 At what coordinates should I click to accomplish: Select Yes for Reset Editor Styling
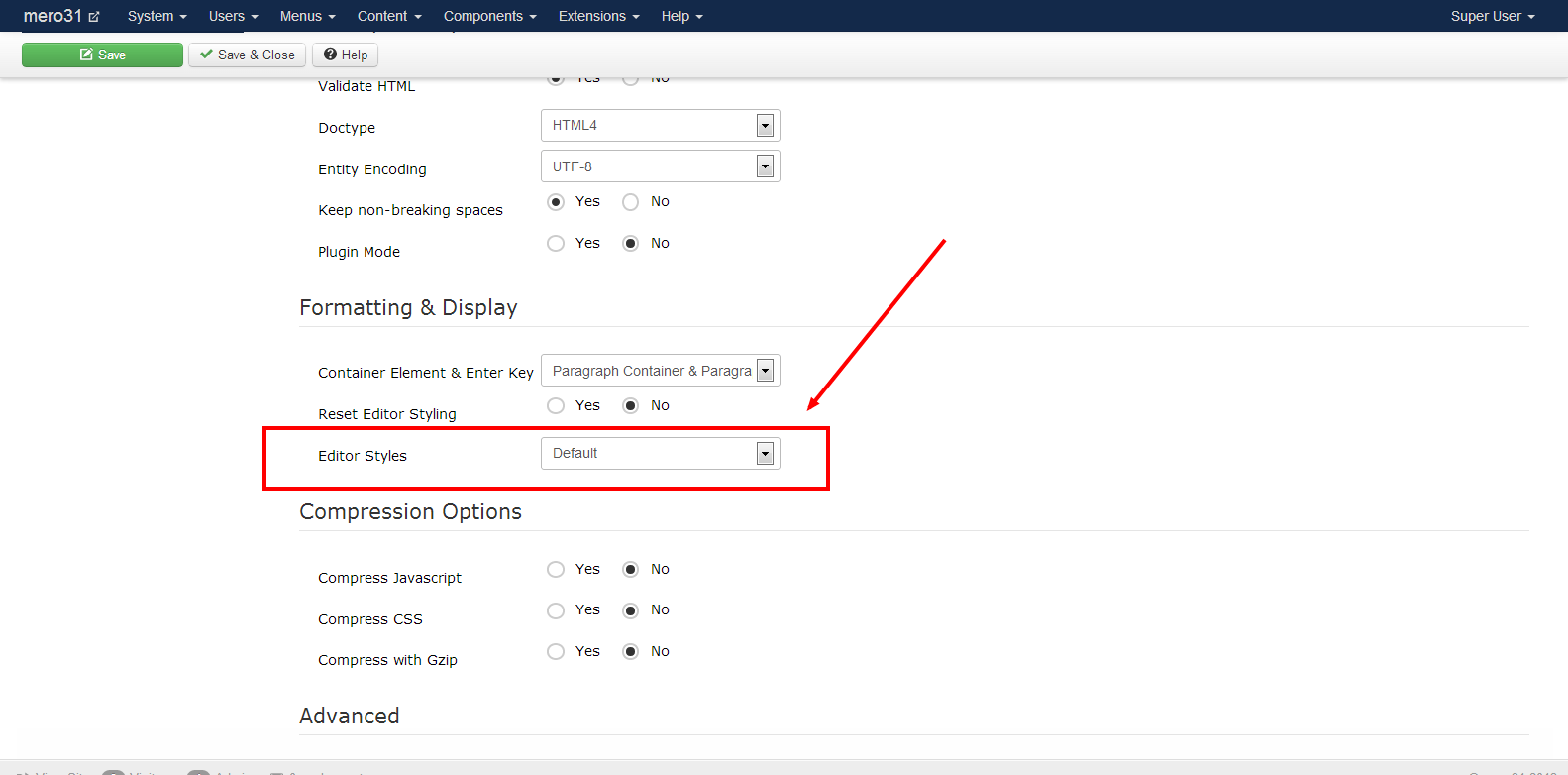pyautogui.click(x=556, y=406)
